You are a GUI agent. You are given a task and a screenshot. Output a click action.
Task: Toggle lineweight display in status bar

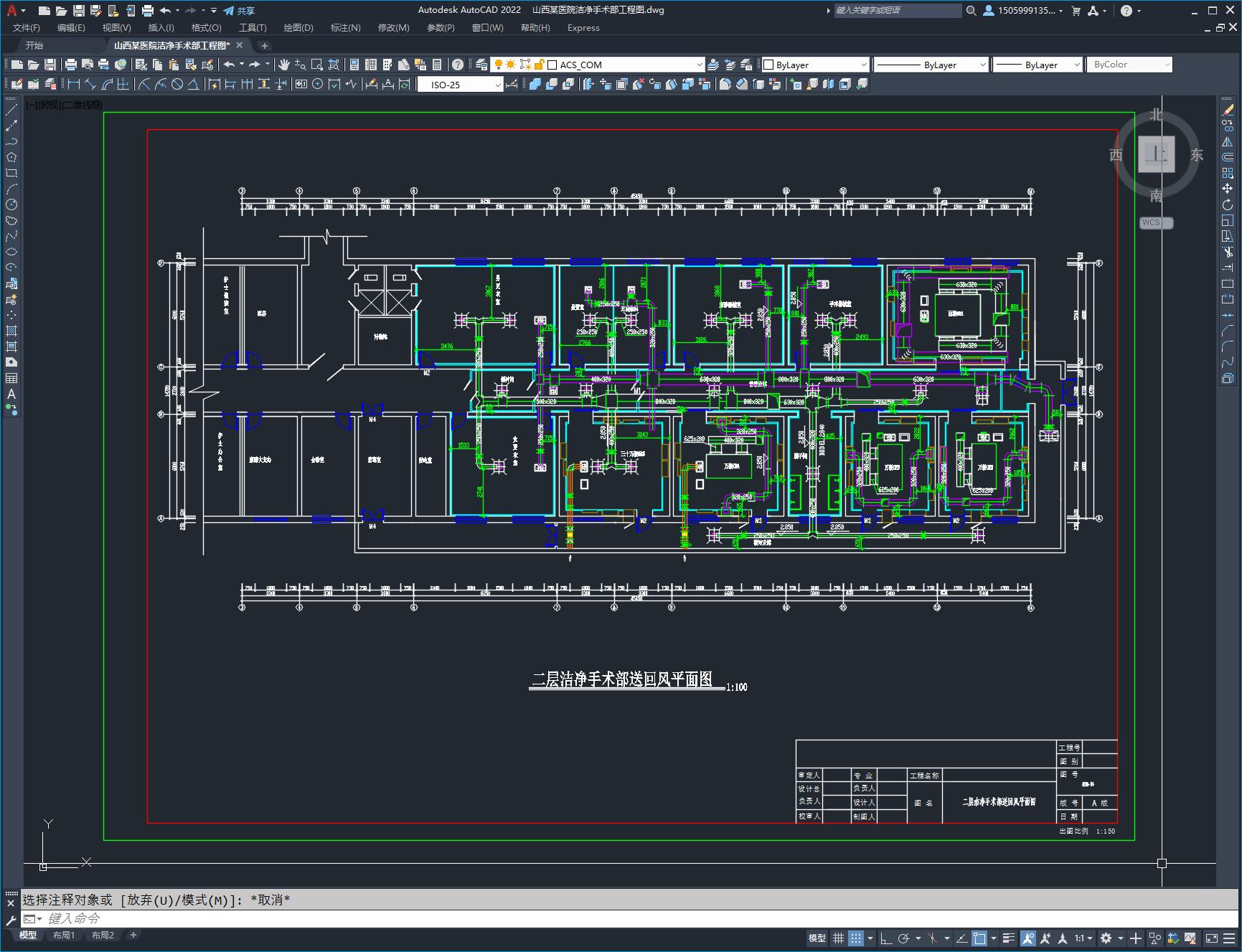(x=1009, y=938)
